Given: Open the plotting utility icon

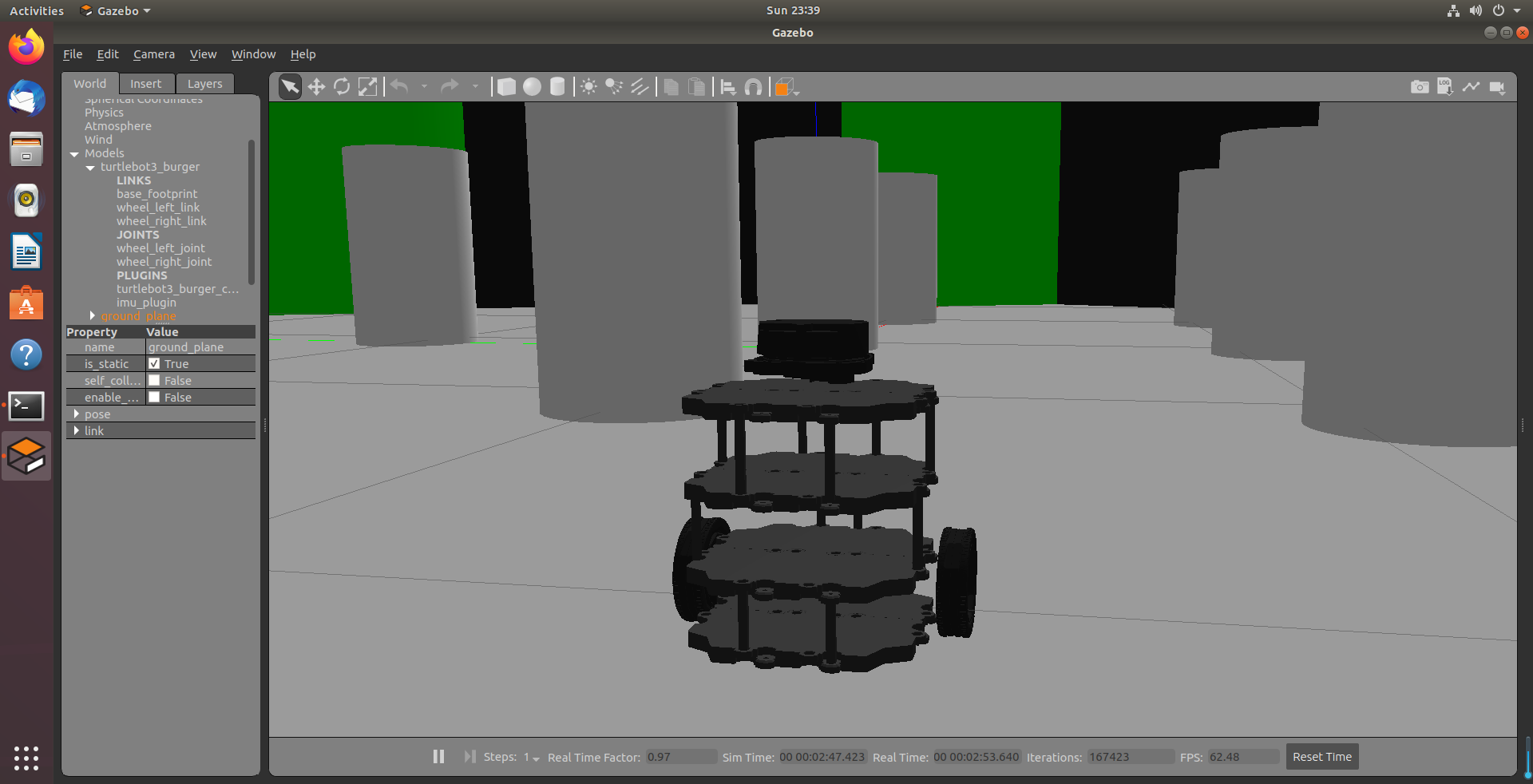Looking at the screenshot, I should [x=1472, y=87].
